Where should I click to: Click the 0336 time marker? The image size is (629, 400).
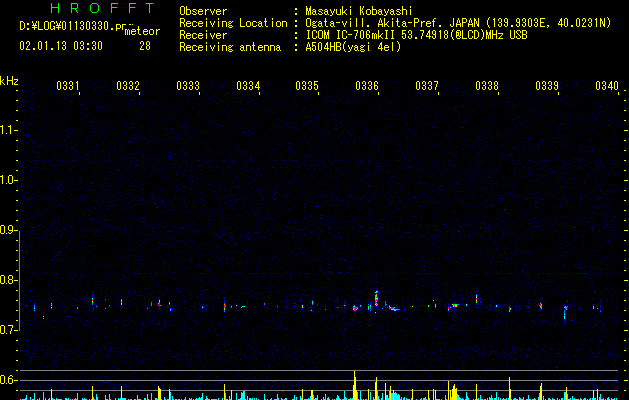click(367, 85)
